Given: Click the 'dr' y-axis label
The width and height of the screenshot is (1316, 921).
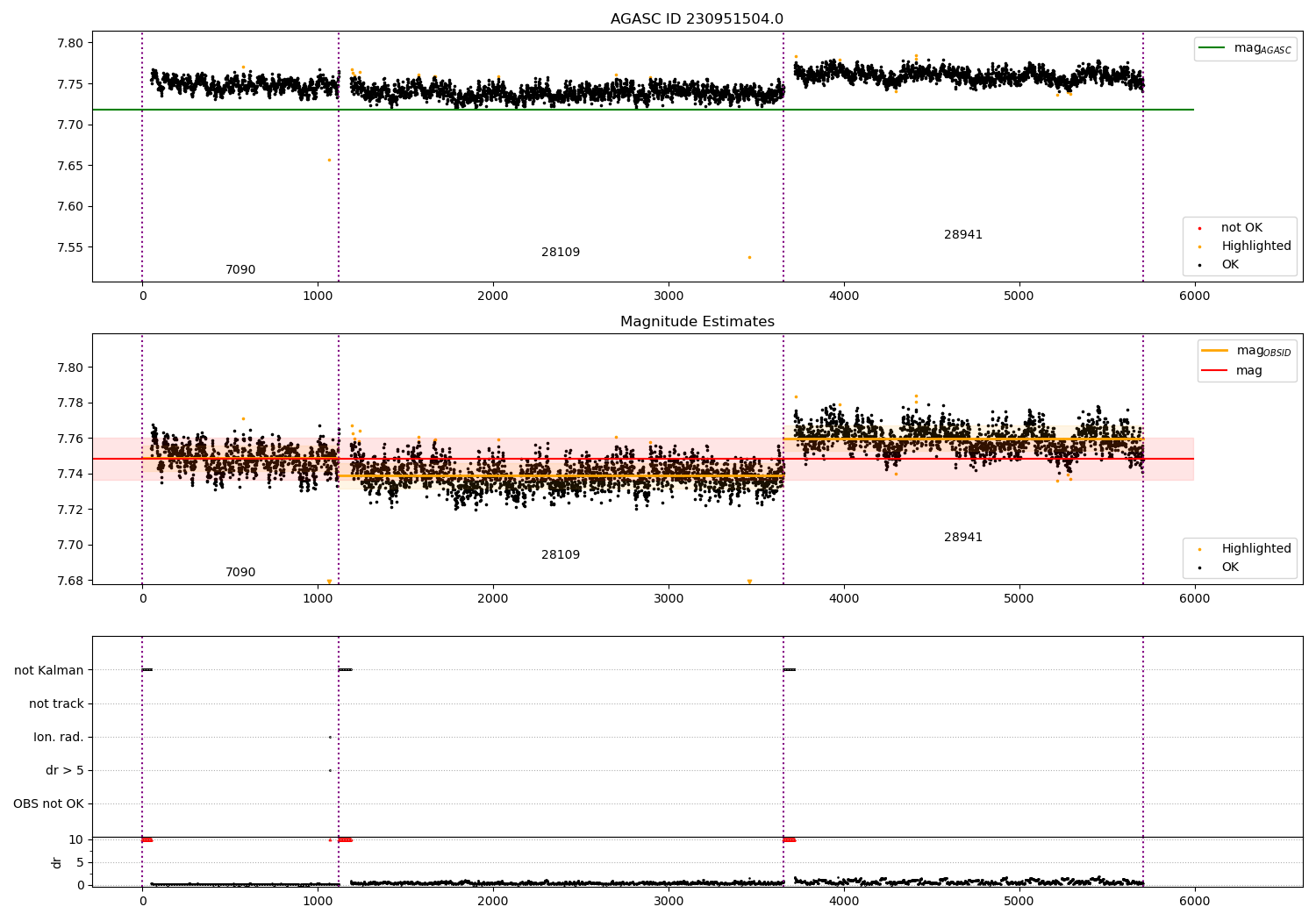Looking at the screenshot, I should click(x=57, y=862).
